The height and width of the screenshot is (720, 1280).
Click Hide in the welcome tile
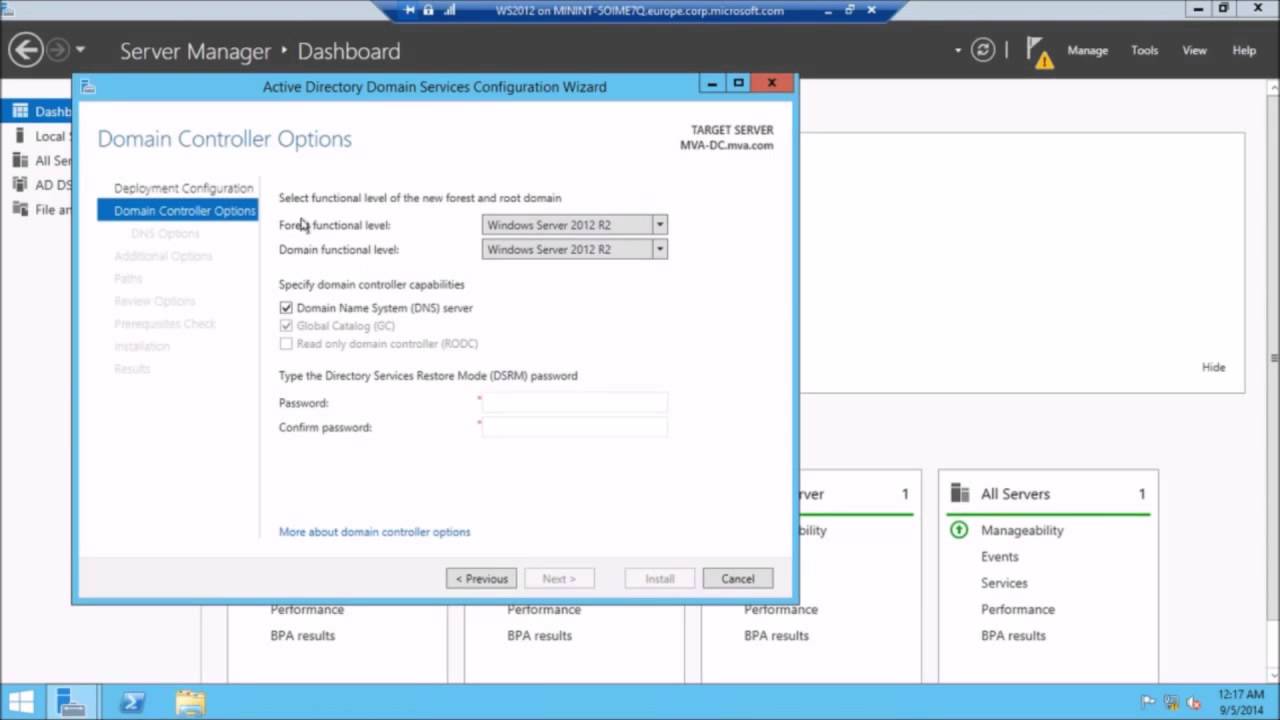point(1213,367)
